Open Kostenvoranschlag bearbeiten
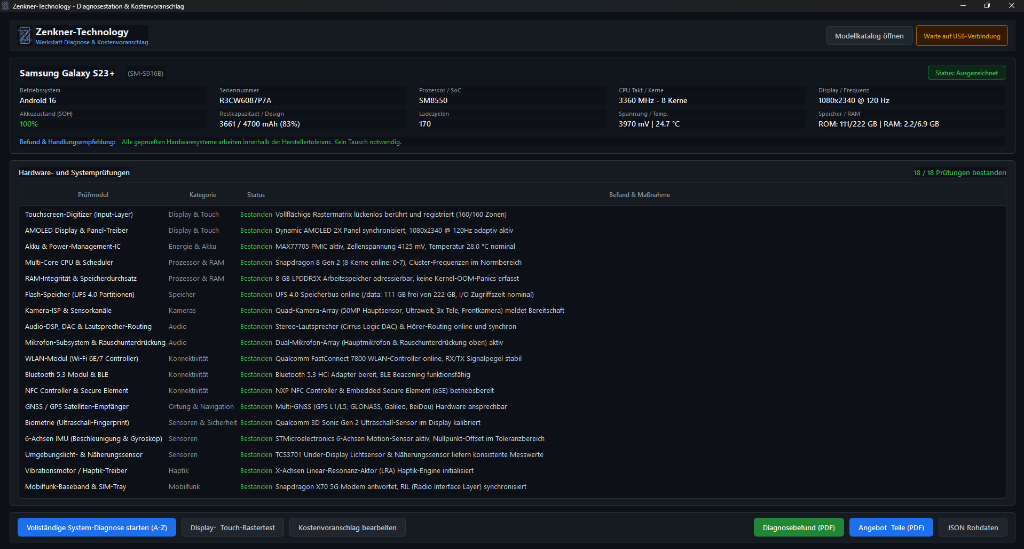1024x549 pixels. 347,527
